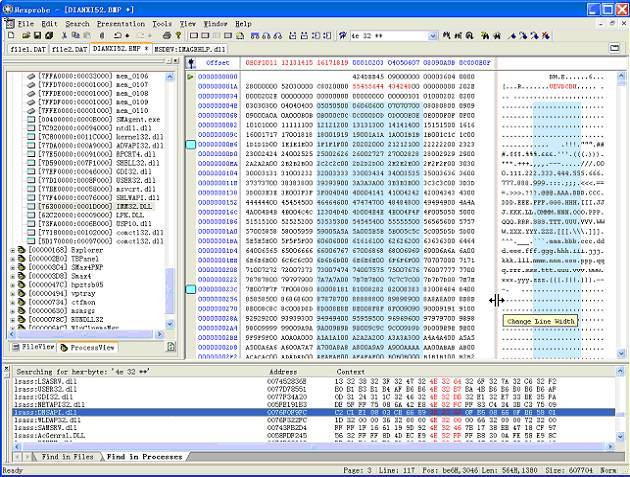
Task: Switch to the file2.DAT tab
Action: pyautogui.click(x=70, y=49)
